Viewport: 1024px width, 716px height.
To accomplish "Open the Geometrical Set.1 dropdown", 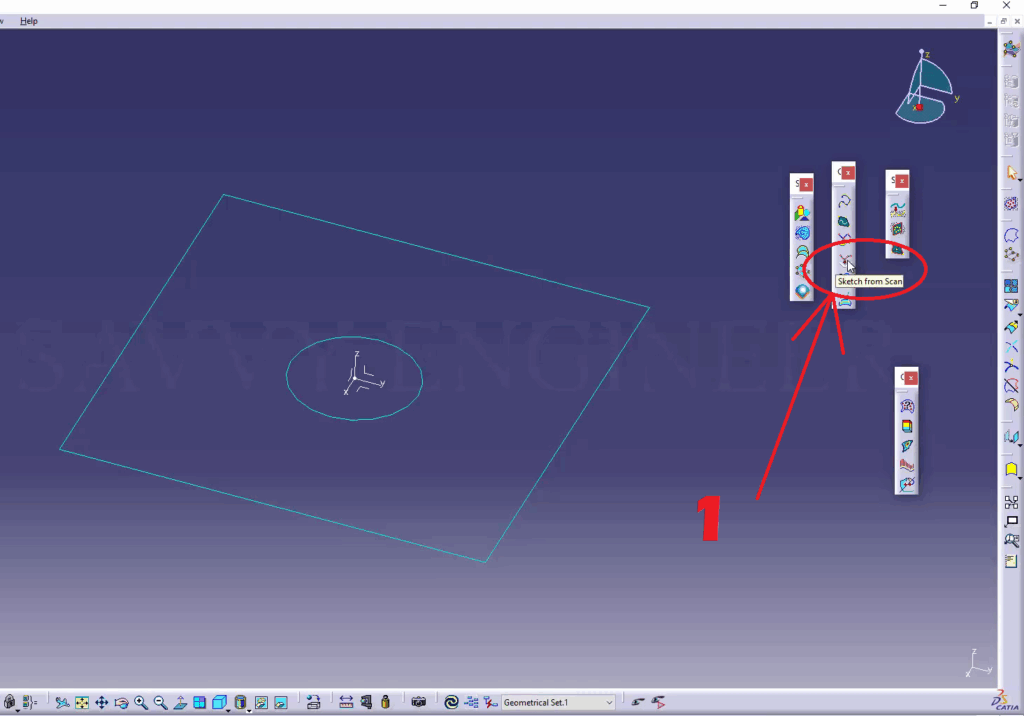I will 609,703.
